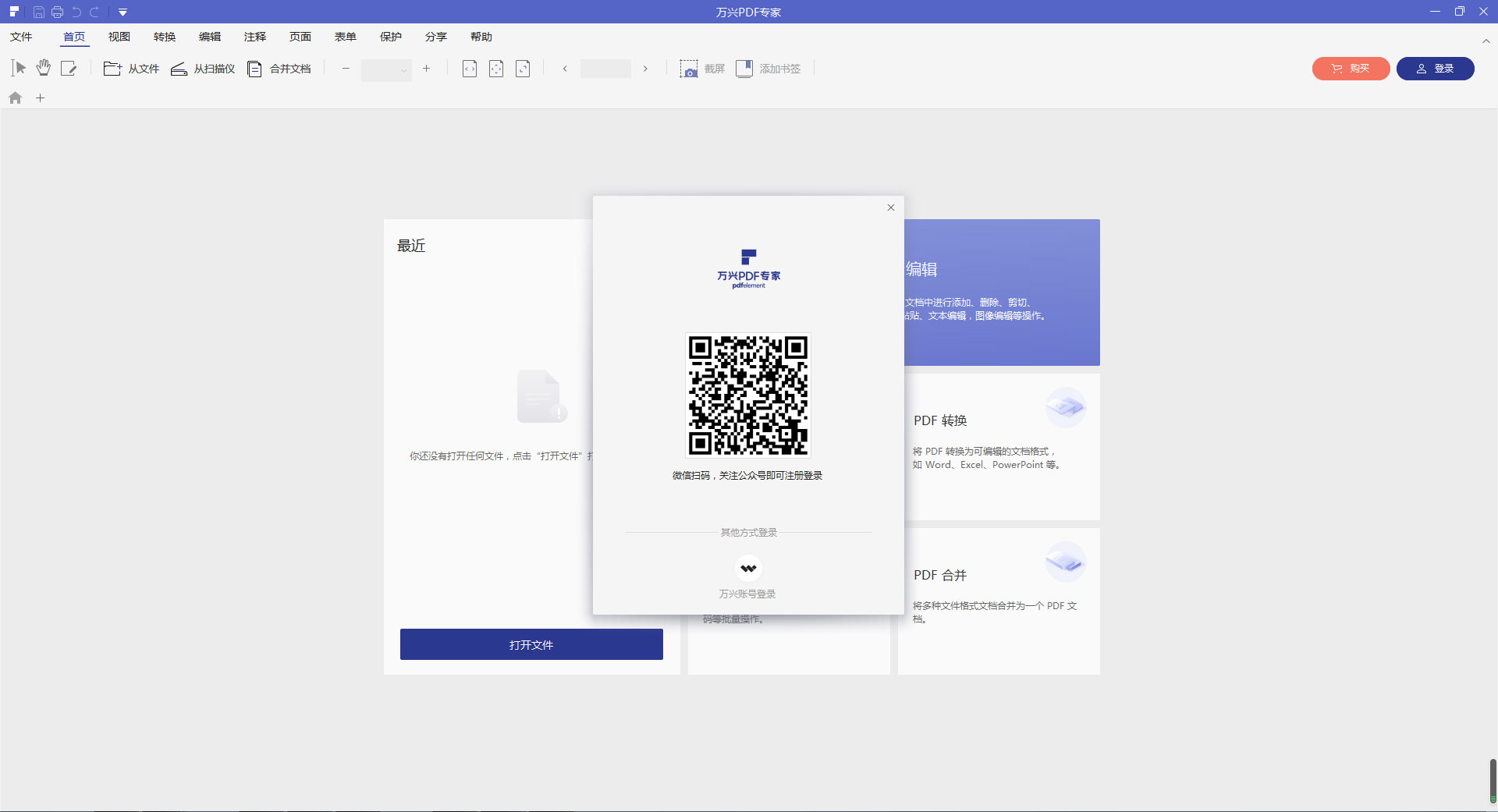Click the annotation pen icon

pyautogui.click(x=69, y=69)
